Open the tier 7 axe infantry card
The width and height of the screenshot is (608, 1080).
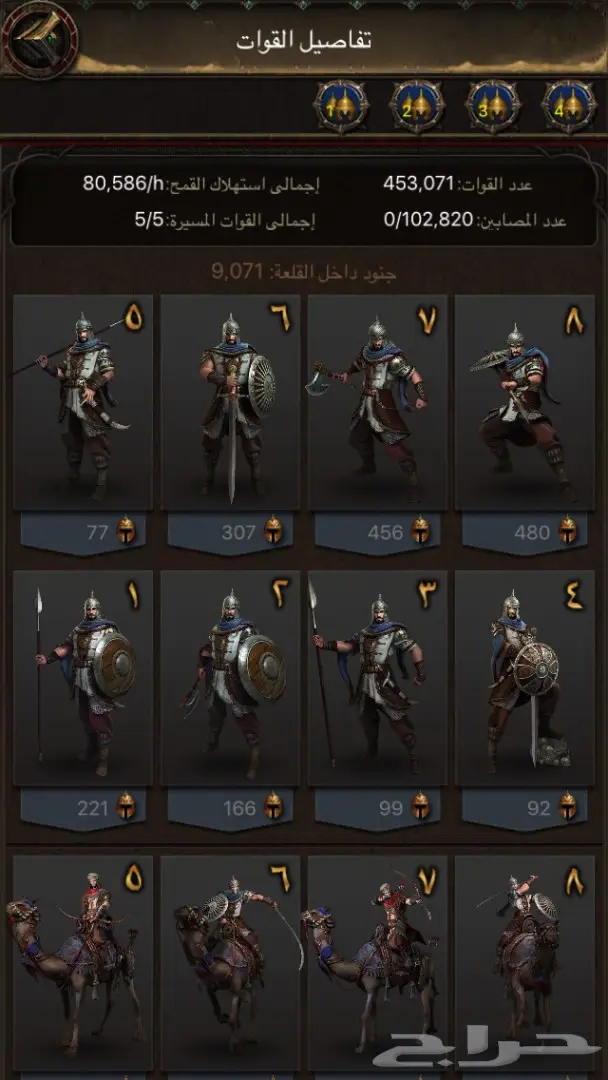pos(377,402)
